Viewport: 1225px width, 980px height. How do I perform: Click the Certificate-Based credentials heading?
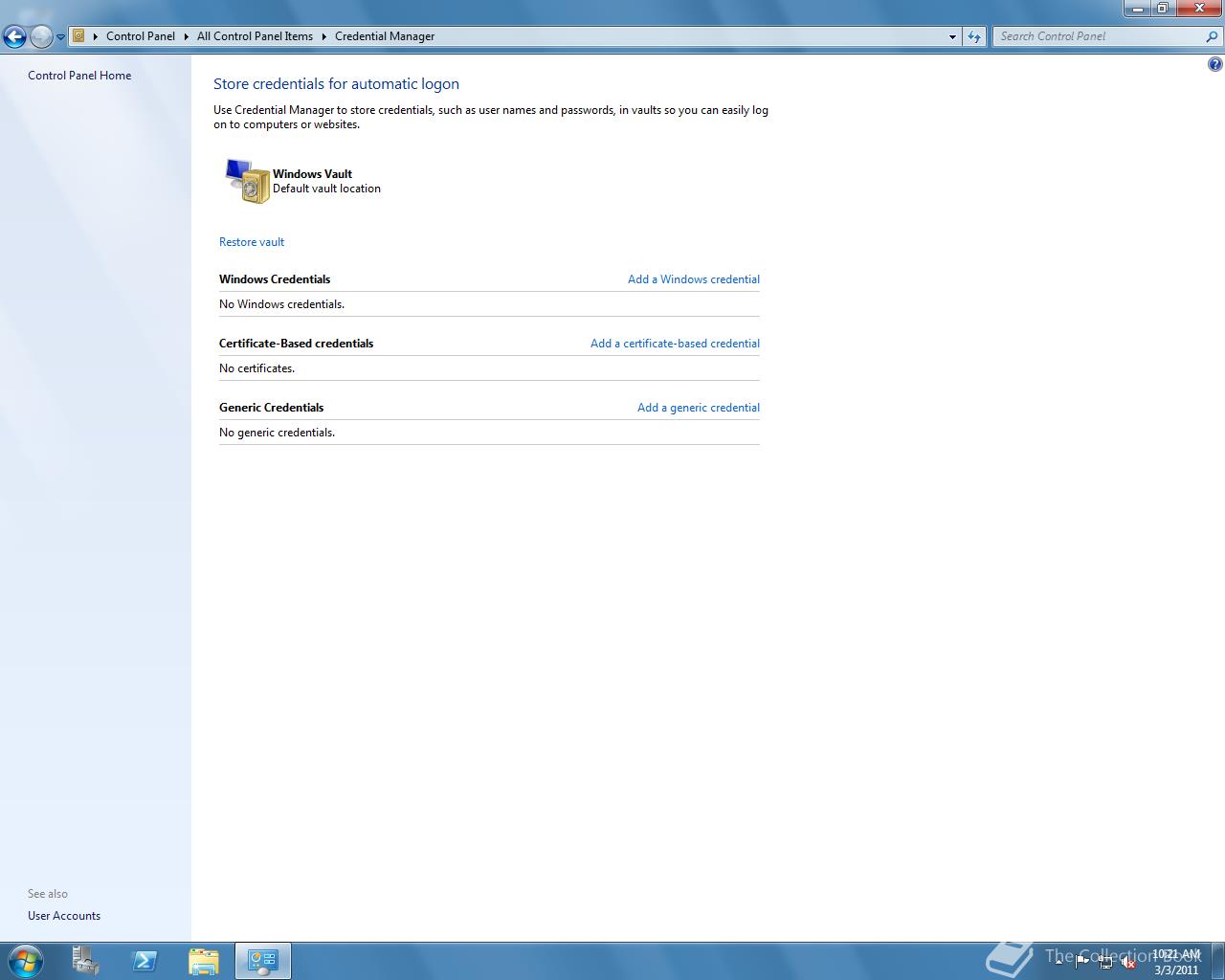coord(297,344)
